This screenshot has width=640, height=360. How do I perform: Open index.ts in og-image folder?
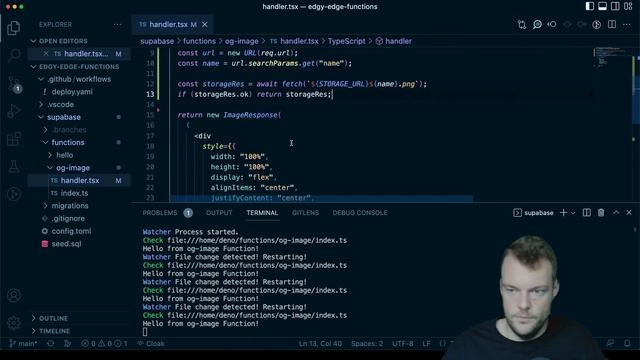tap(74, 193)
